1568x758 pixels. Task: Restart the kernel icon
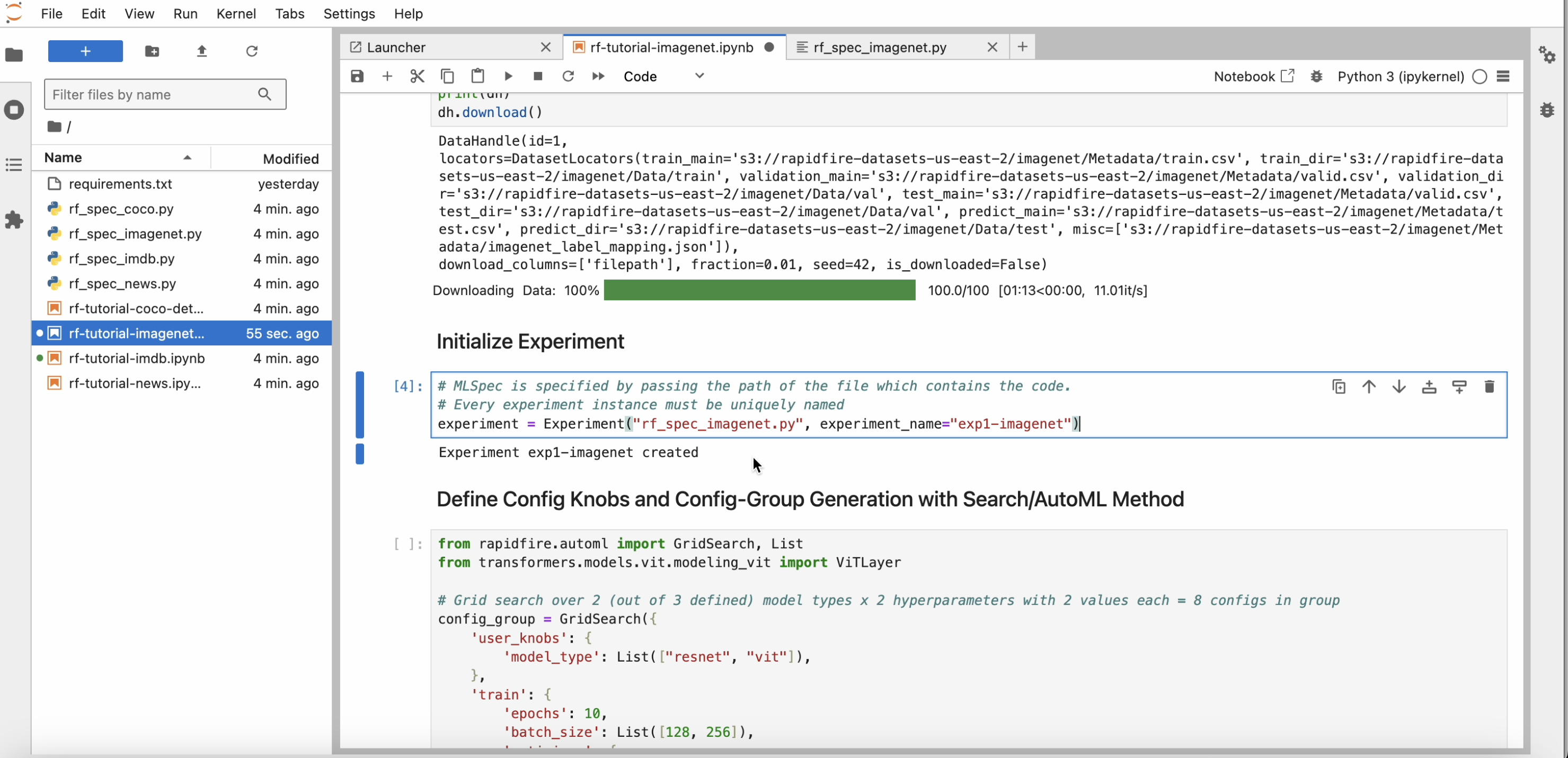pyautogui.click(x=568, y=76)
